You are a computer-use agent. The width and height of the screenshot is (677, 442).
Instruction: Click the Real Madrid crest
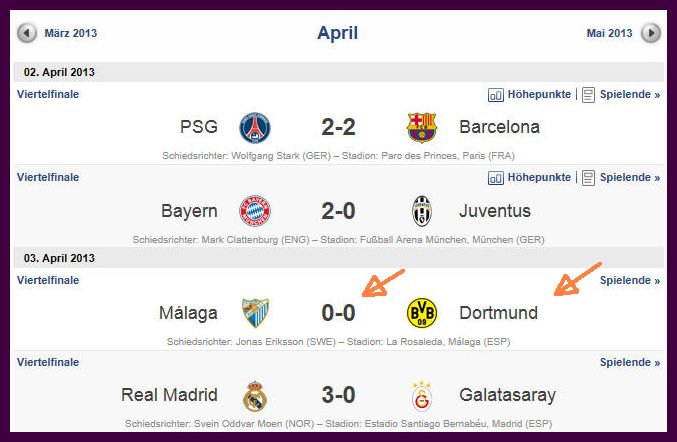[255, 395]
